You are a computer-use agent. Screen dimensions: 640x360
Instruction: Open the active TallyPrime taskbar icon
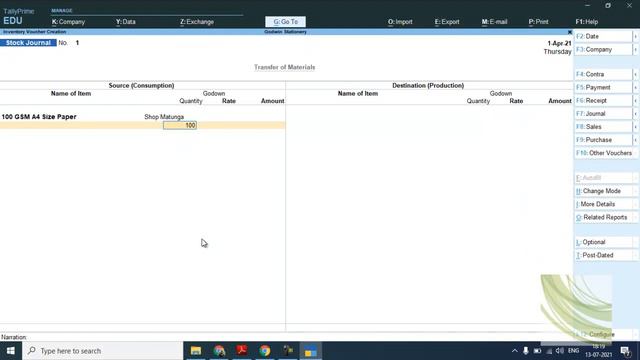(x=311, y=351)
